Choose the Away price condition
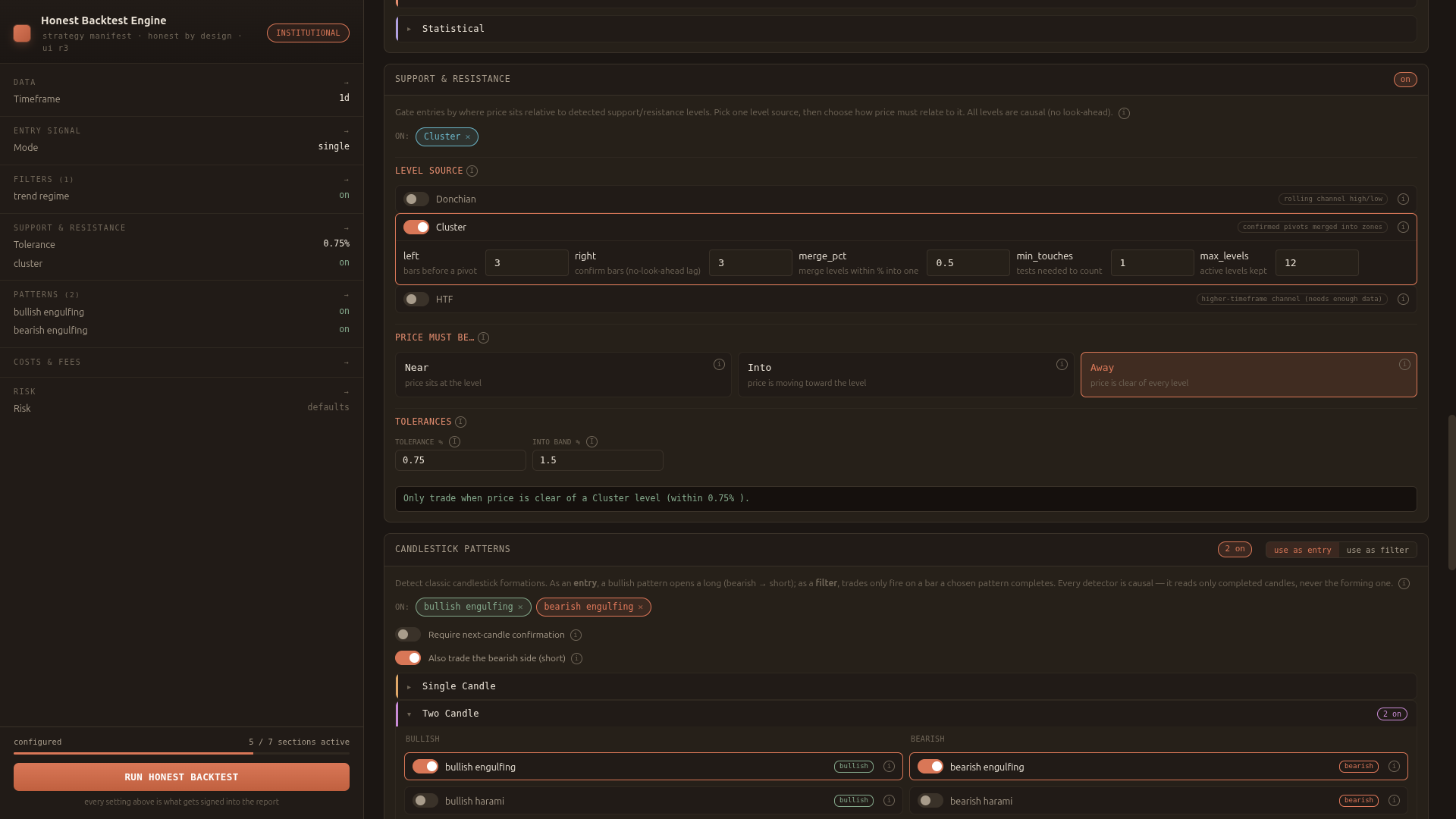This screenshot has width=1456, height=819. tap(1248, 375)
